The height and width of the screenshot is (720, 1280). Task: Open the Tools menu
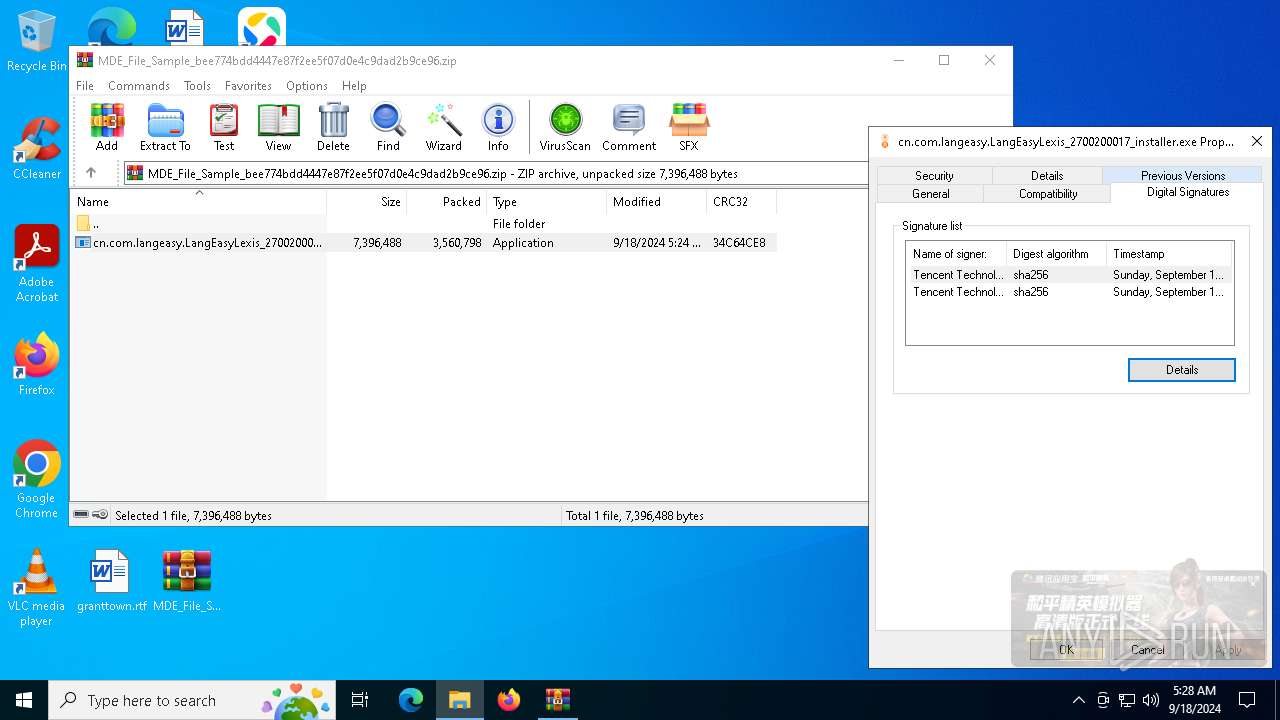pyautogui.click(x=197, y=86)
